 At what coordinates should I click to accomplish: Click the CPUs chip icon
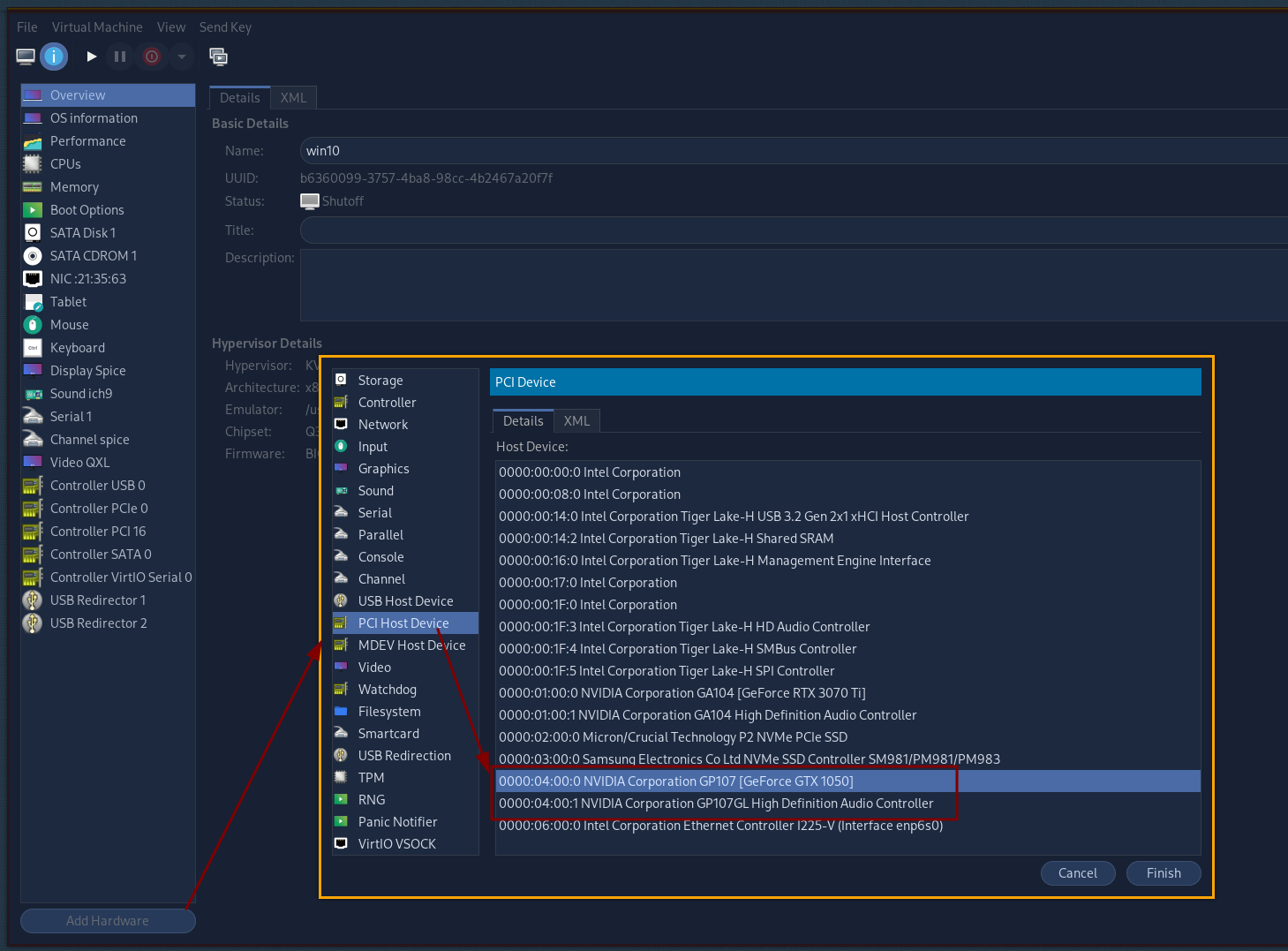(x=33, y=164)
